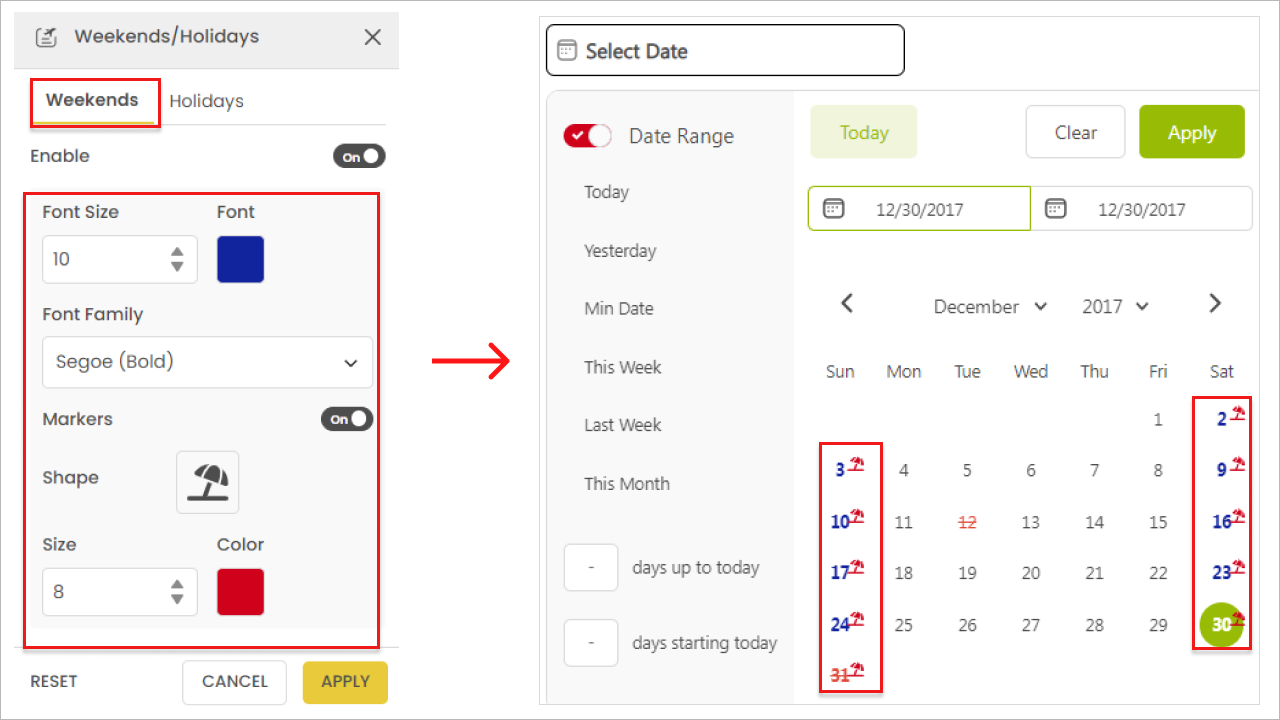Image resolution: width=1280 pixels, height=720 pixels.
Task: Open the beach umbrella Shape picker
Action: coord(208,482)
